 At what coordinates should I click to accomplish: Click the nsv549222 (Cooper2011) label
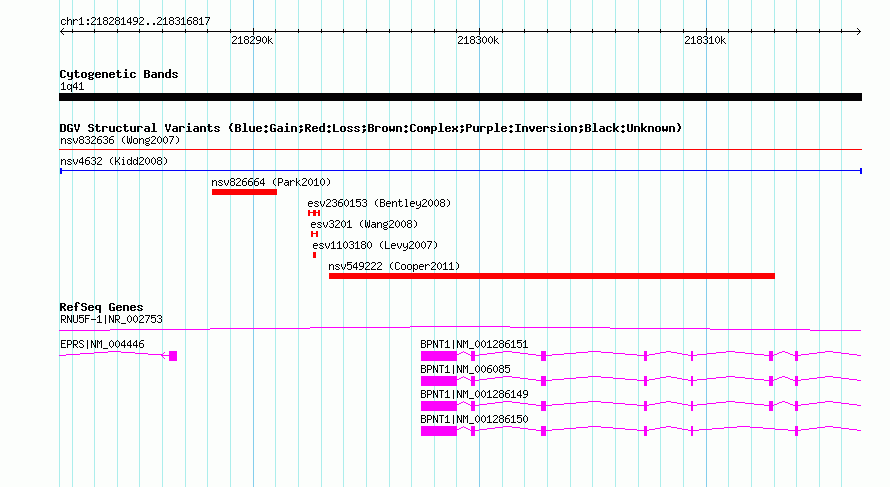[x=394, y=266]
